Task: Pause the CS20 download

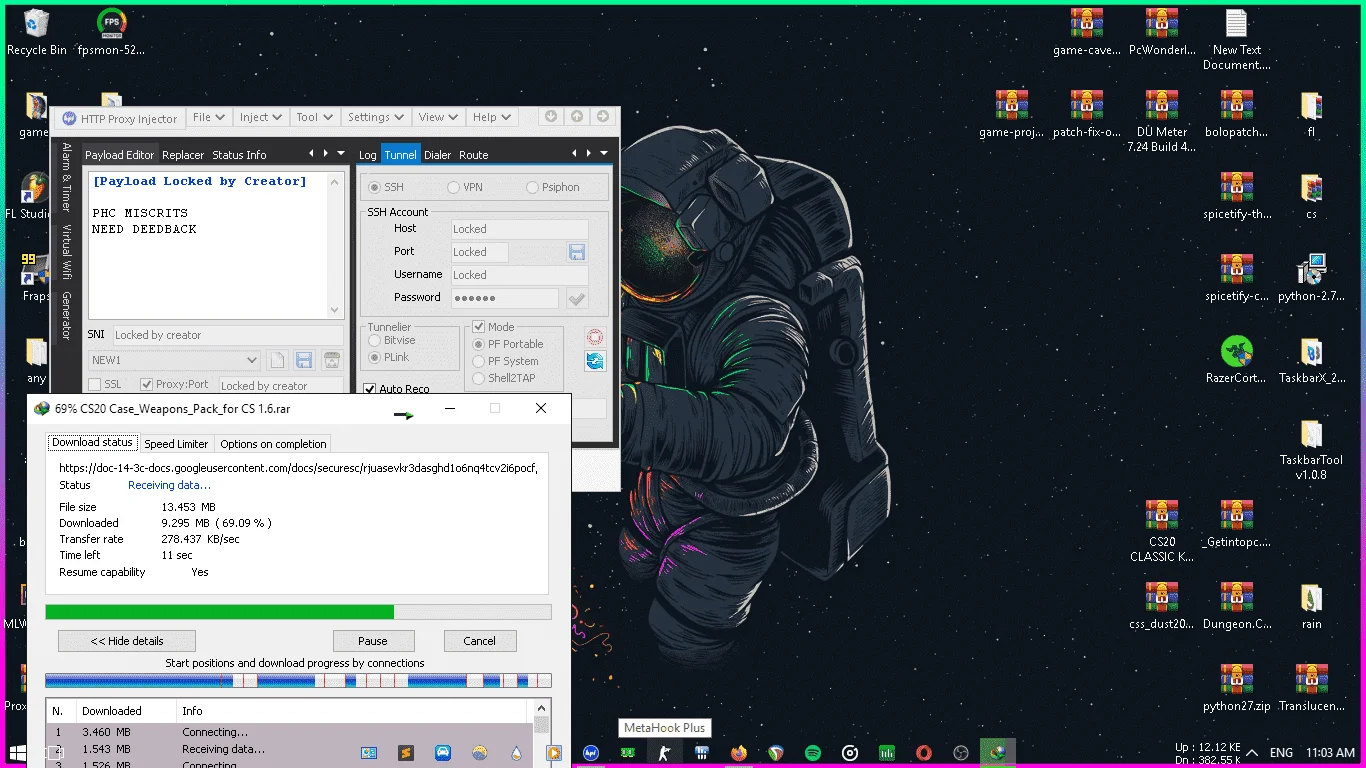Action: point(373,641)
